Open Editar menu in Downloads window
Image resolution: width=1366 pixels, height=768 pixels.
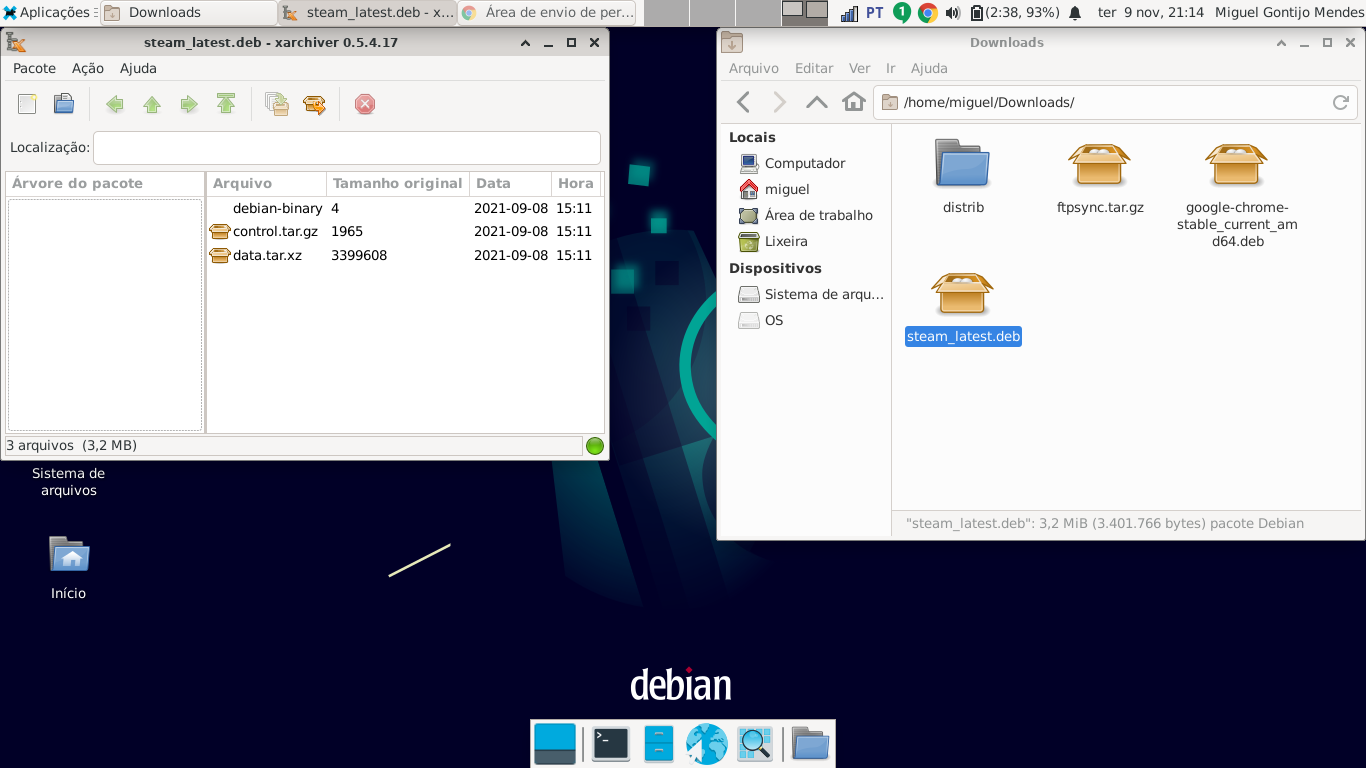(x=814, y=68)
